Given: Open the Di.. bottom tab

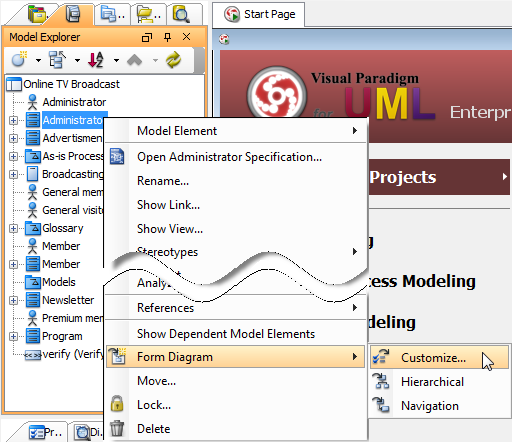Looking at the screenshot, I should point(88,432).
